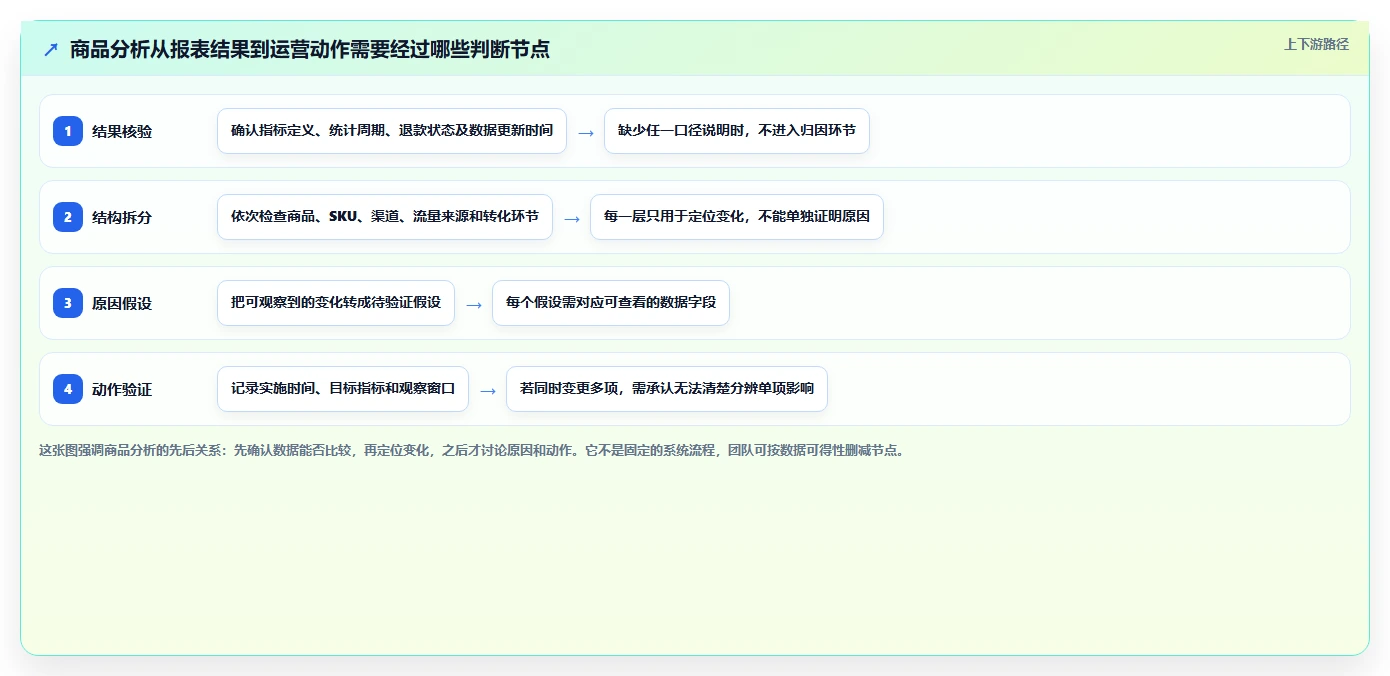Select the 动作验证 step label
Image resolution: width=1390 pixels, height=676 pixels.
pyautogui.click(x=122, y=389)
